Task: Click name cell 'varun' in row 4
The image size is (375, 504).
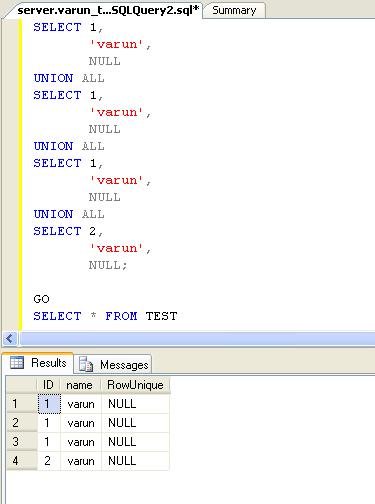Action: point(81,461)
